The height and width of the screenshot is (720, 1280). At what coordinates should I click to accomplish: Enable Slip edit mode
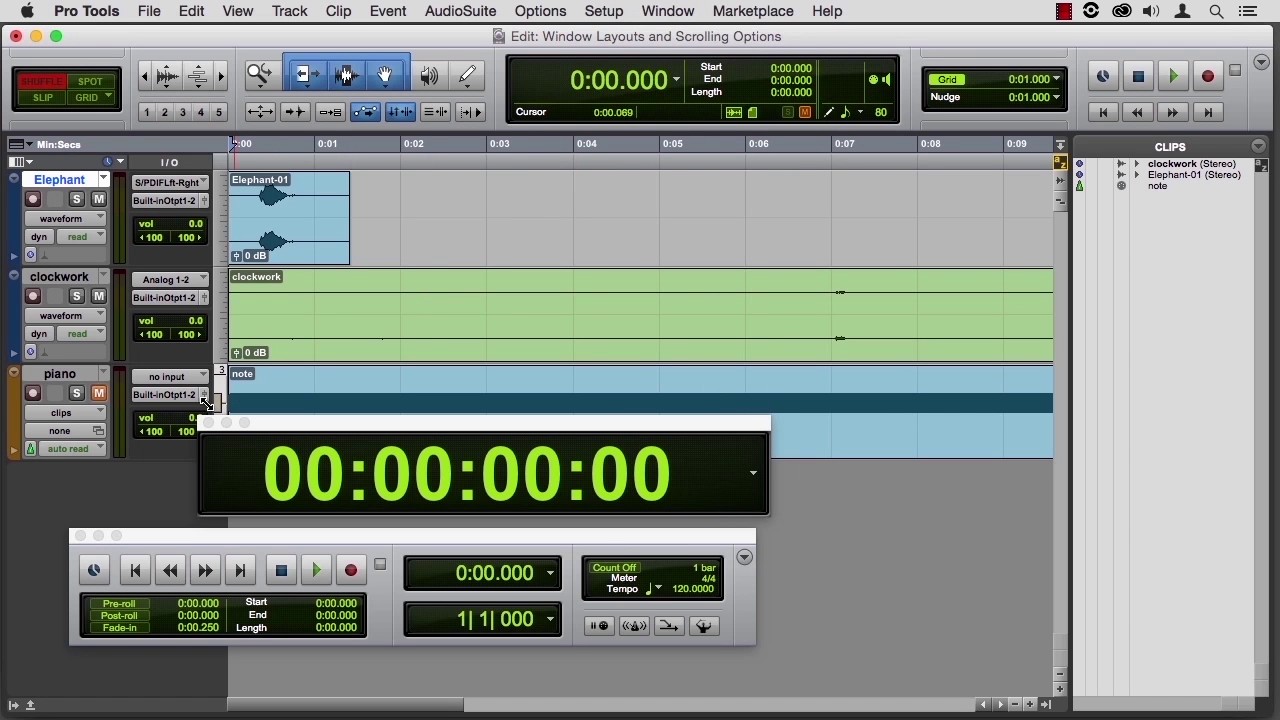click(x=42, y=97)
